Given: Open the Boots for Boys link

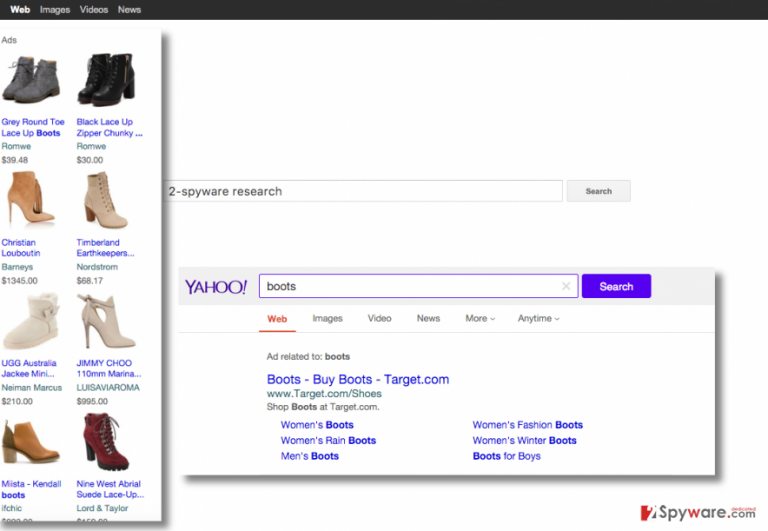Looking at the screenshot, I should pyautogui.click(x=506, y=456).
